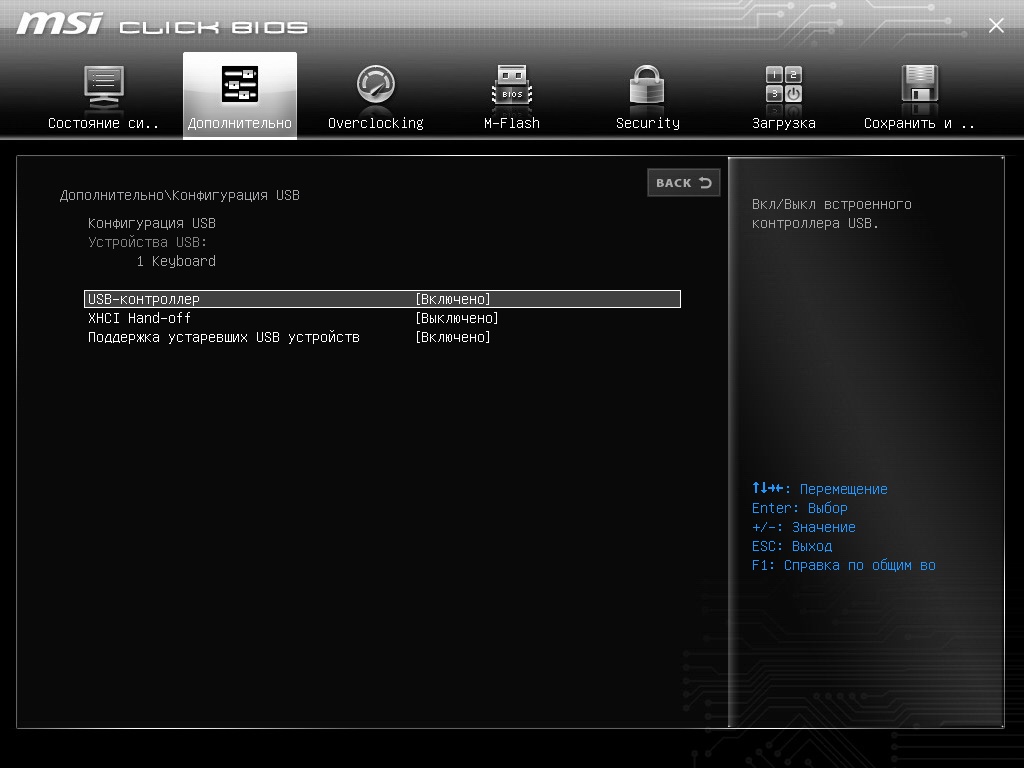Toggle XHCI Hand-off value [Выключено]

point(456,318)
